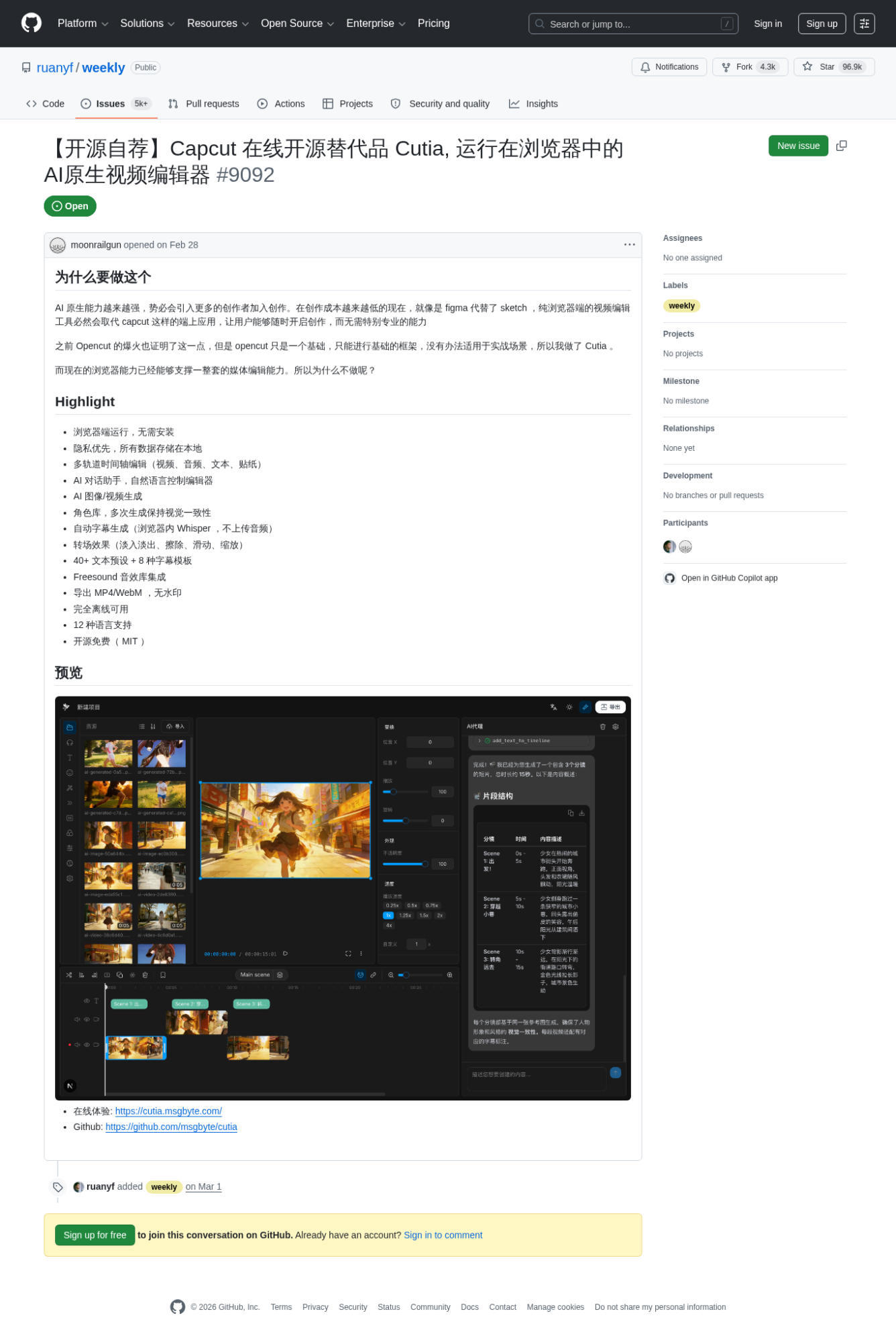Click the GitHub logo in the header
This screenshot has width=896, height=1342.
tap(32, 23)
